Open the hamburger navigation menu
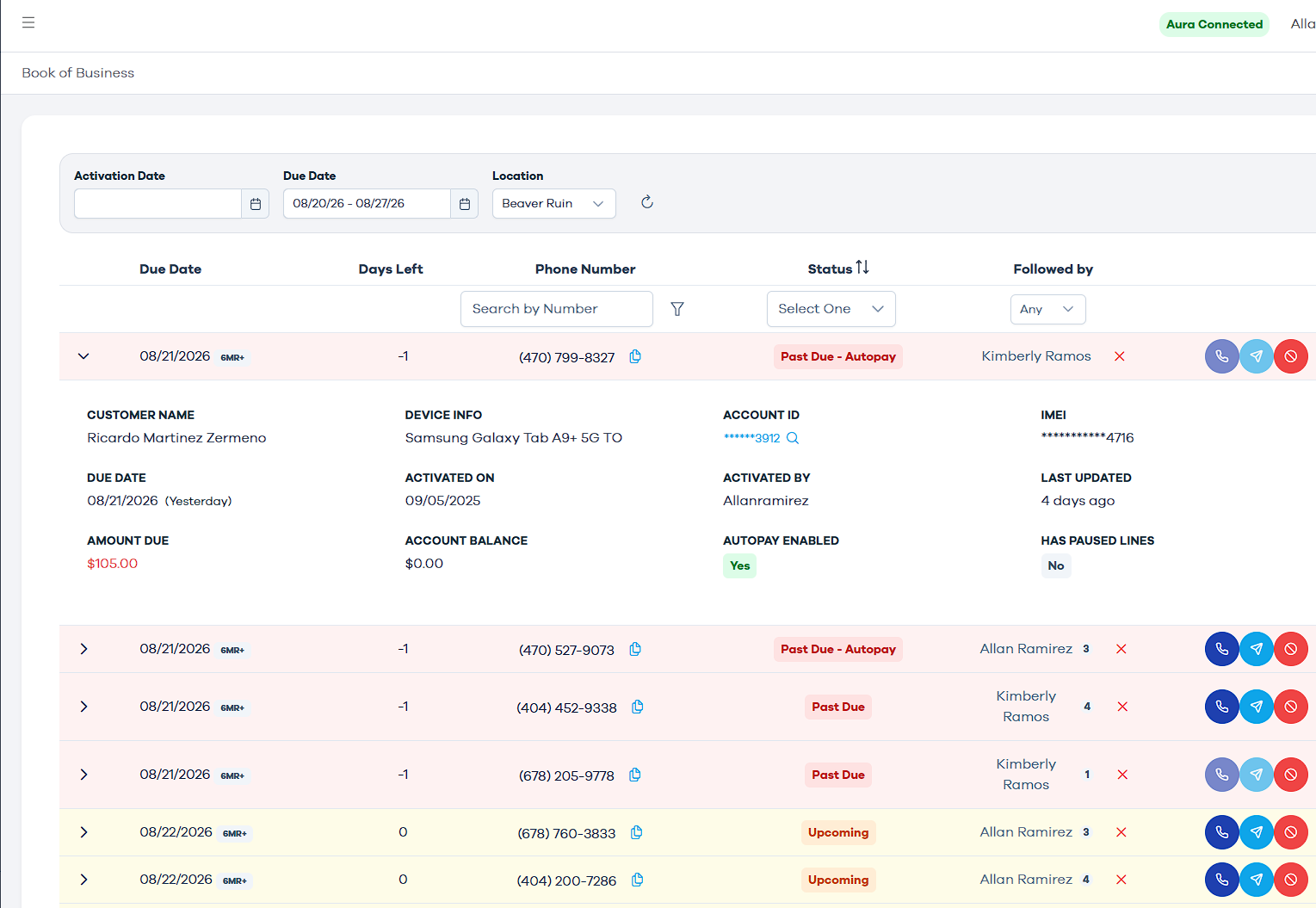This screenshot has height=908, width=1316. (28, 22)
